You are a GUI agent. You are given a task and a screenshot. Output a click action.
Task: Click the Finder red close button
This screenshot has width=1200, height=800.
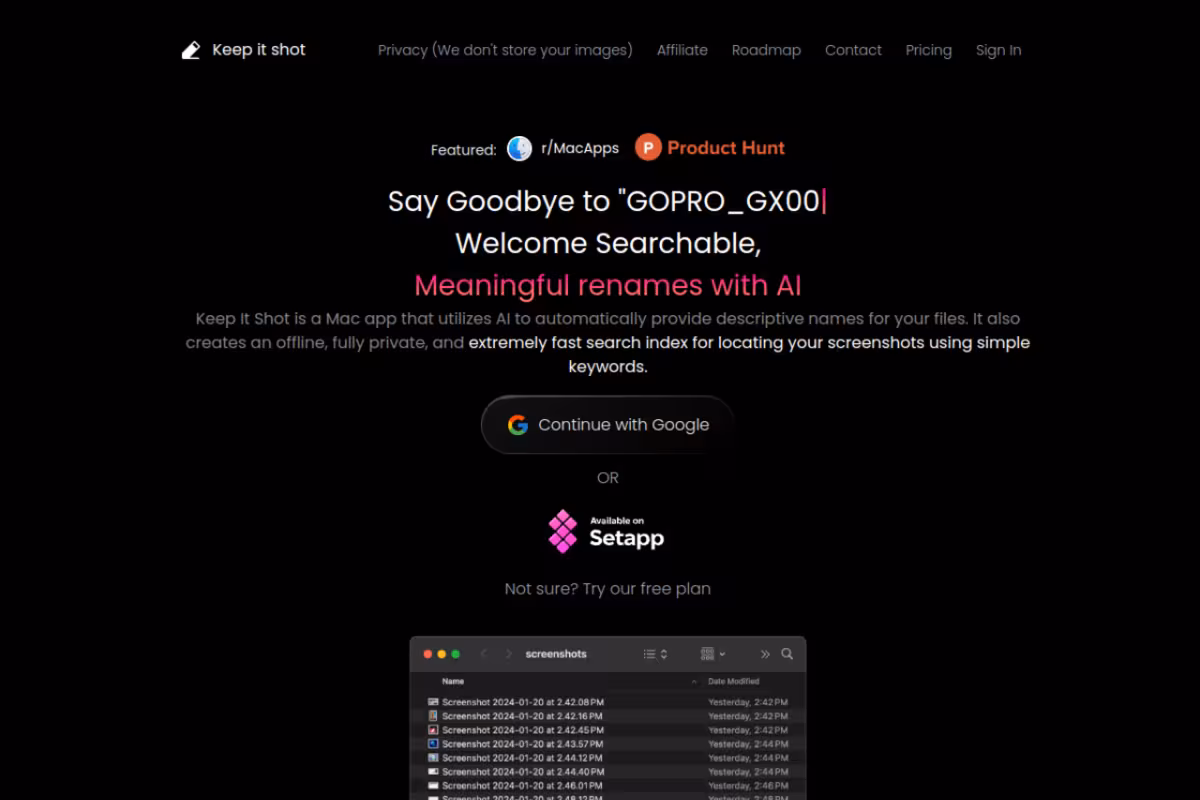tap(428, 654)
